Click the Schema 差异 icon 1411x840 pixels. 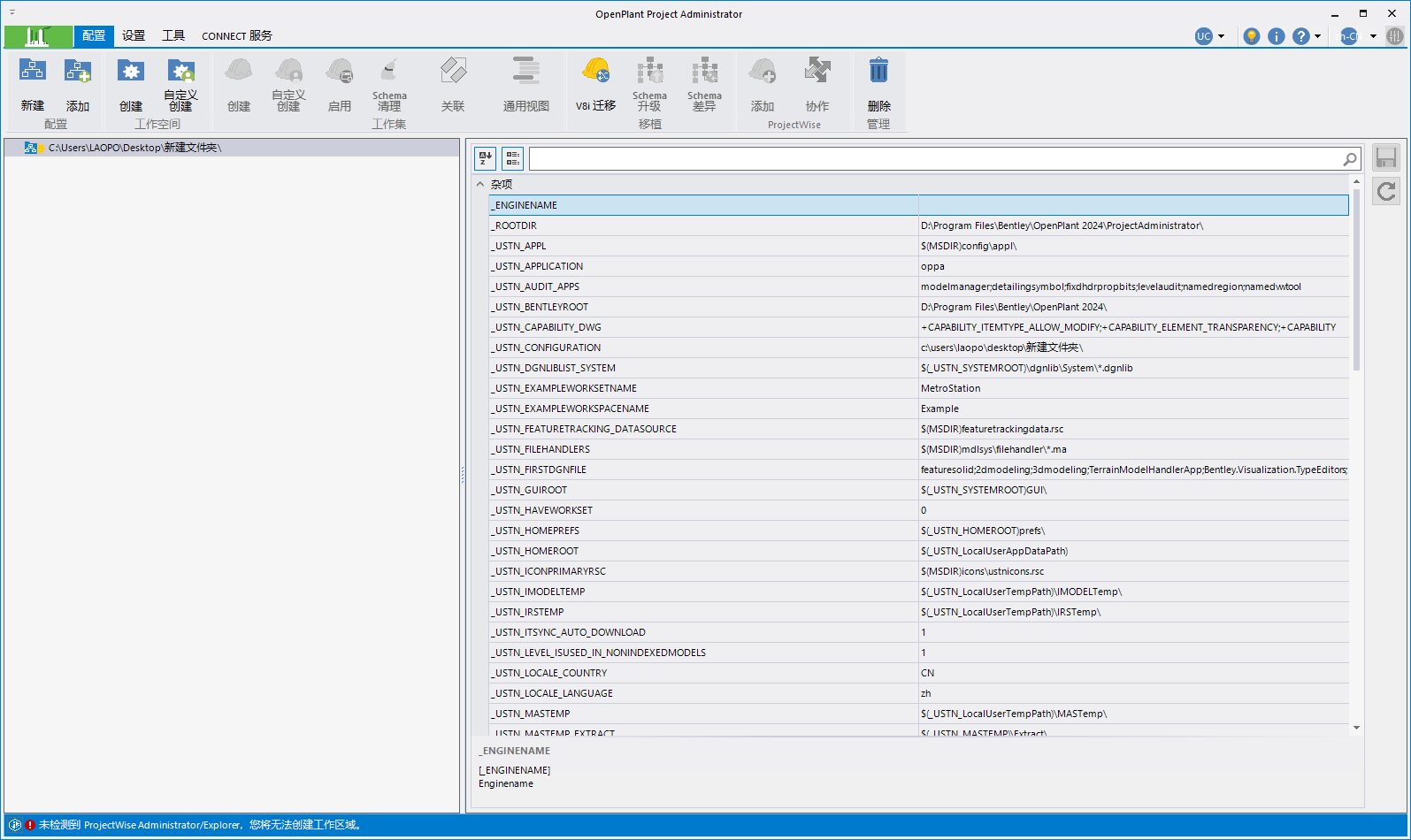(x=705, y=71)
